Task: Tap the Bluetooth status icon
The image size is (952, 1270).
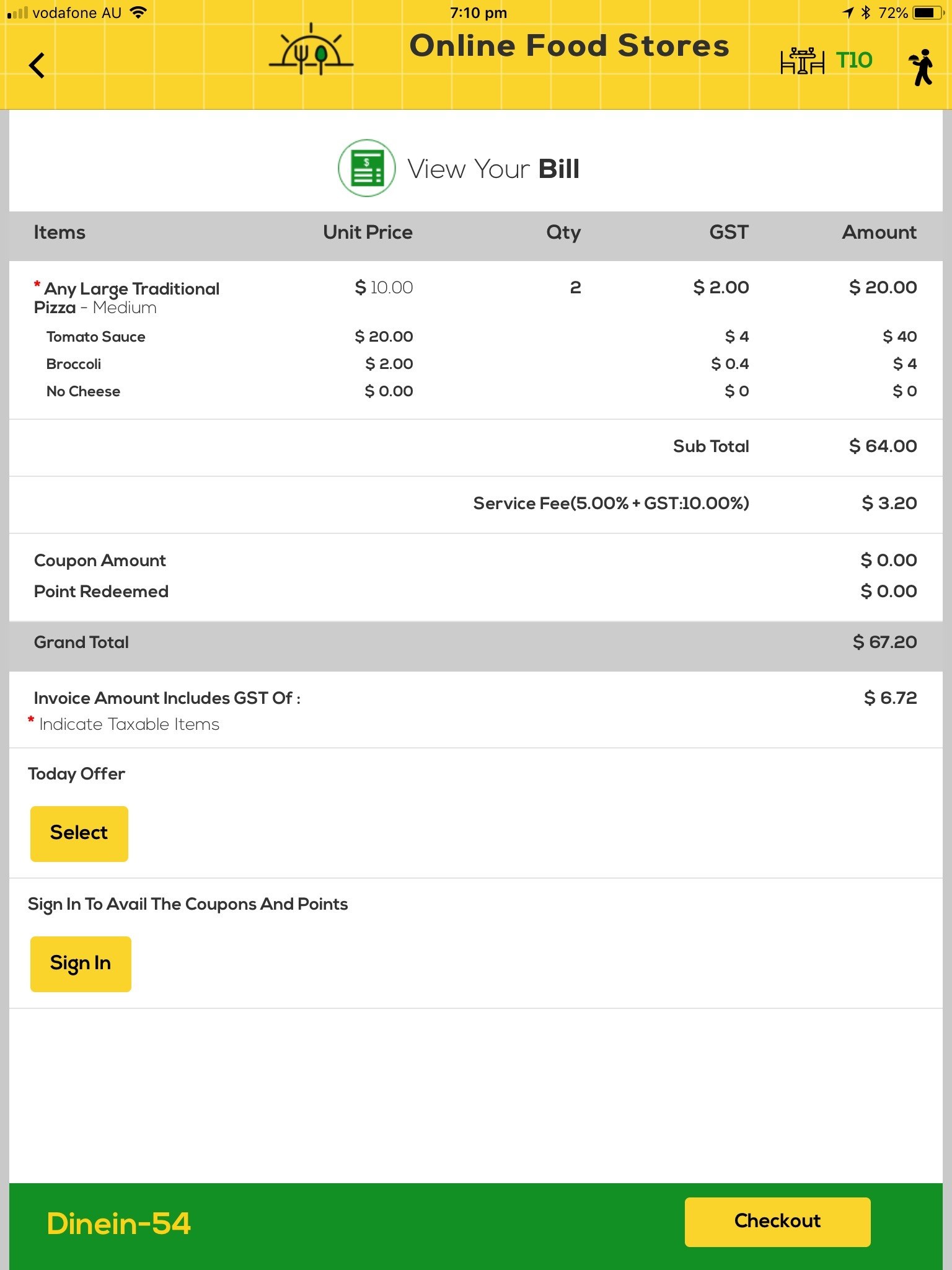Action: [866, 12]
